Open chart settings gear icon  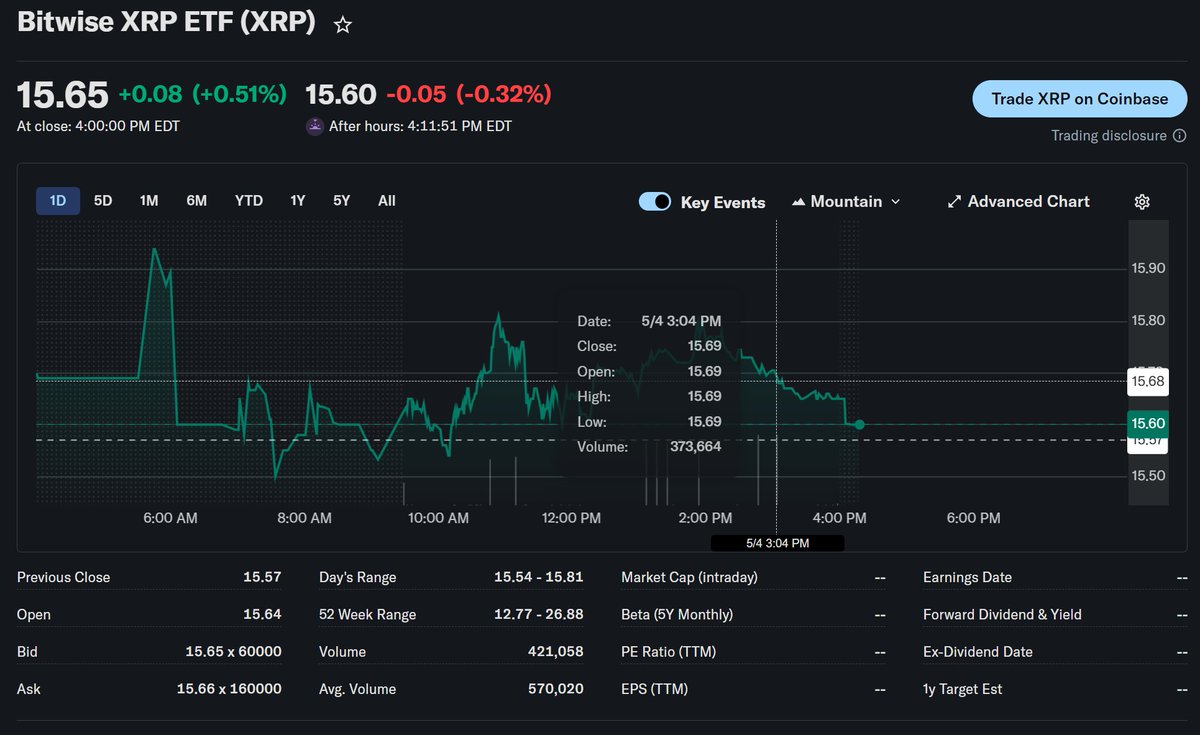[x=1142, y=202]
